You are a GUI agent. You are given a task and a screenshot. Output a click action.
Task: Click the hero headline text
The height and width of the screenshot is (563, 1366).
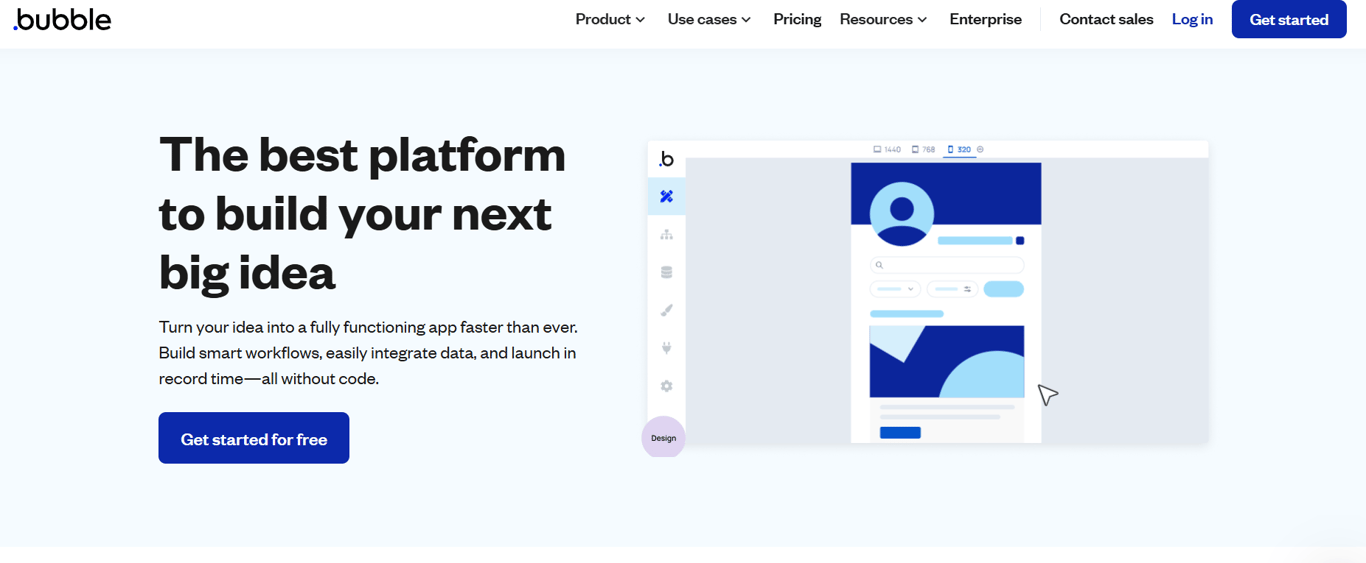362,213
